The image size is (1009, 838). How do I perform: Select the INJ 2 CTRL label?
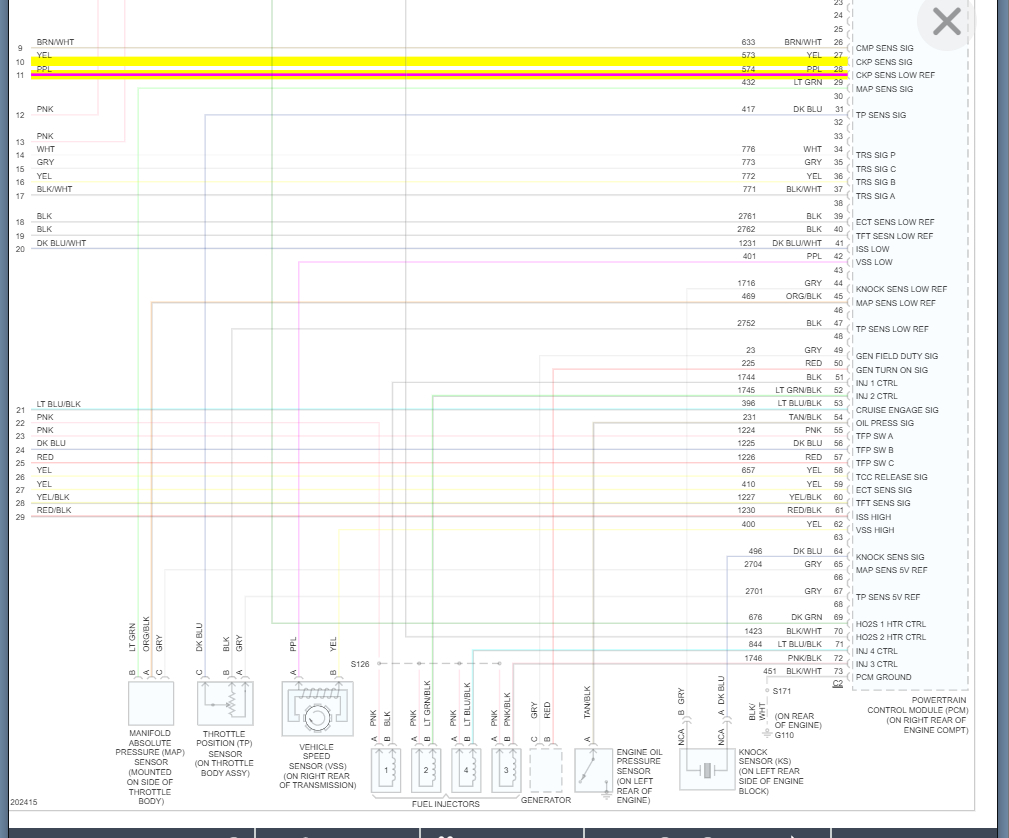(876, 396)
